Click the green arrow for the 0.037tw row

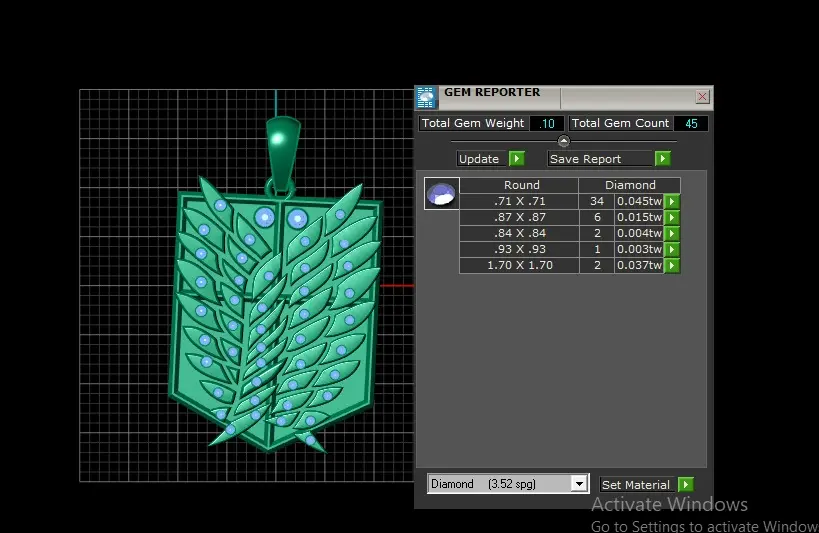coord(672,265)
